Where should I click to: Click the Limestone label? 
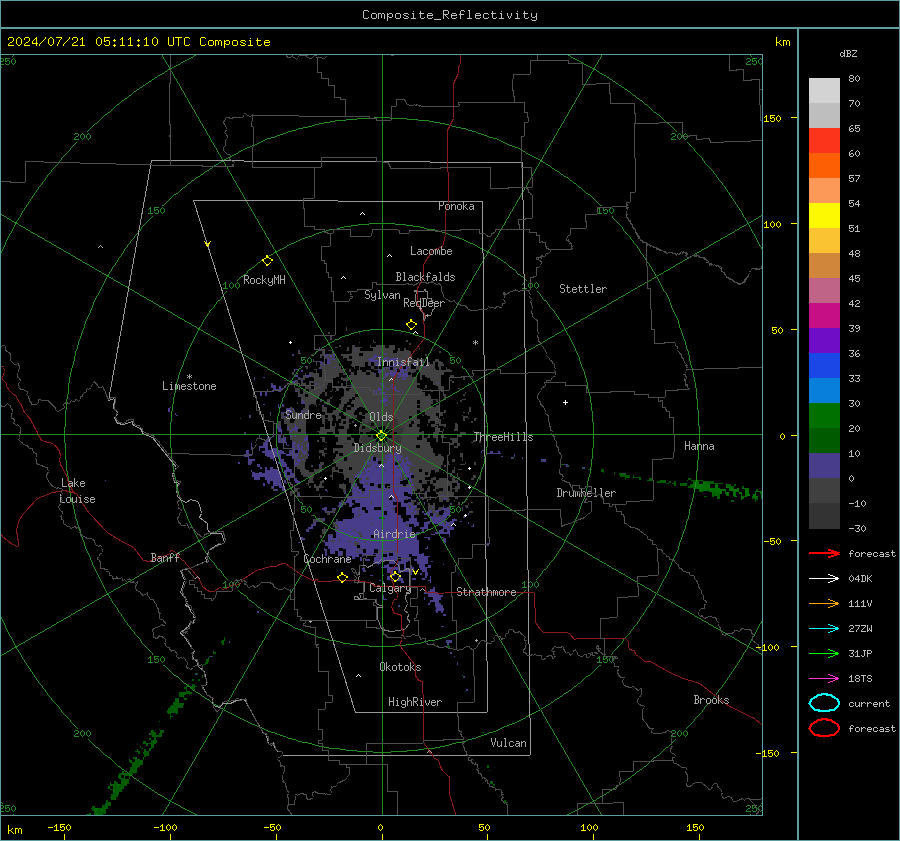point(189,386)
